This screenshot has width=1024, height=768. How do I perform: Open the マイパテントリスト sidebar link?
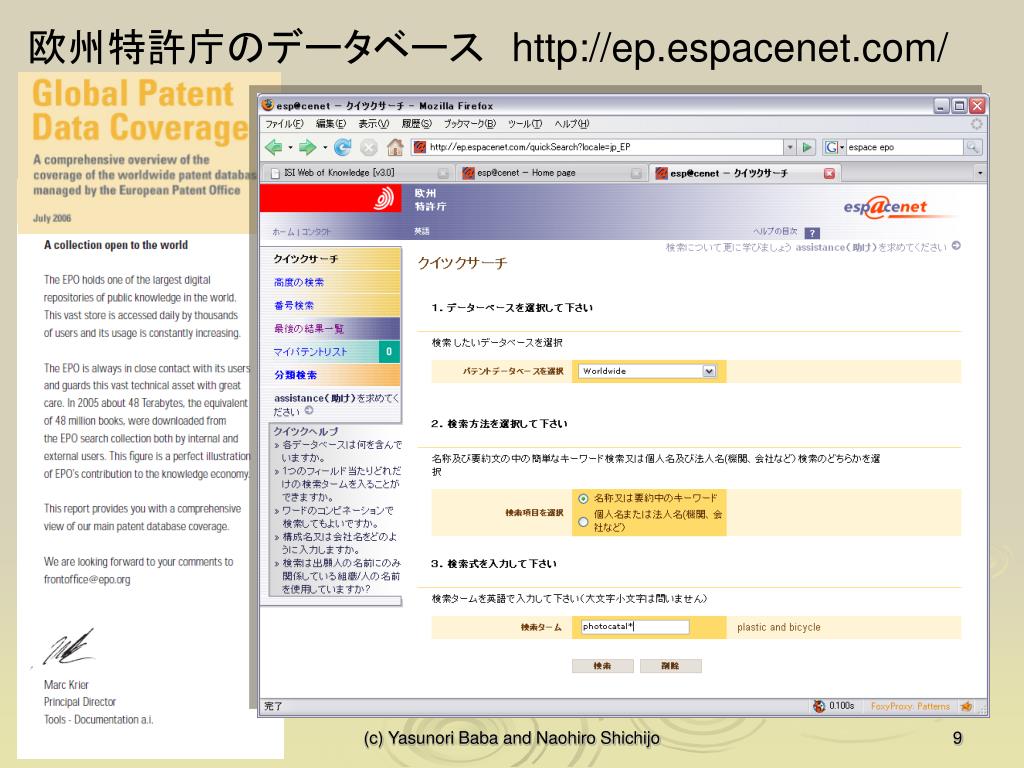coord(310,352)
